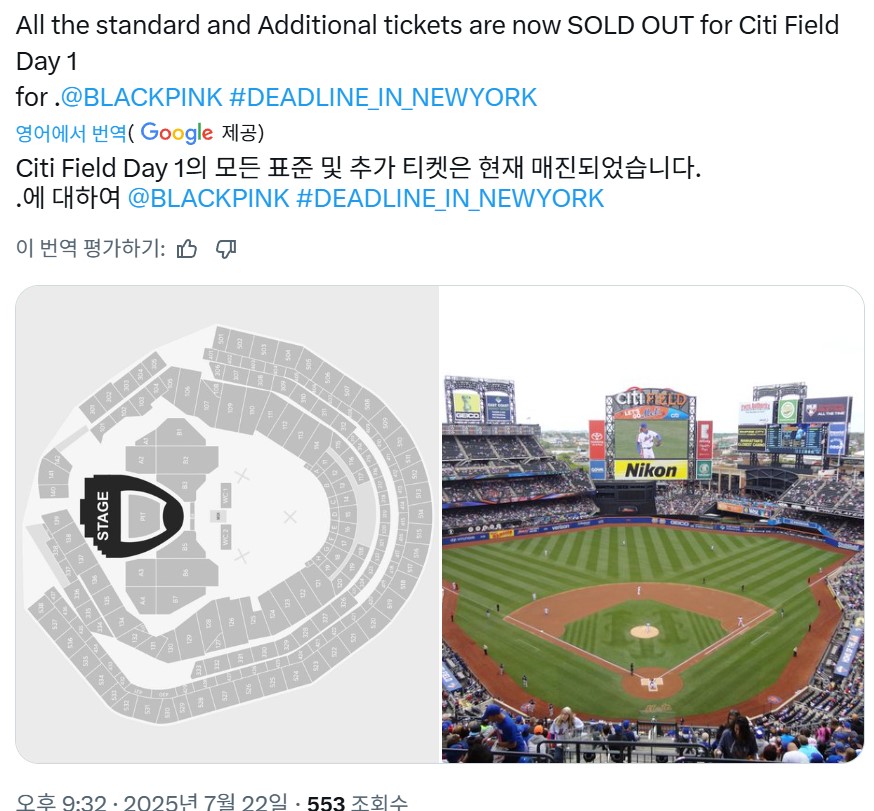
Task: Open the Citi Field stadium photo
Action: 653,524
